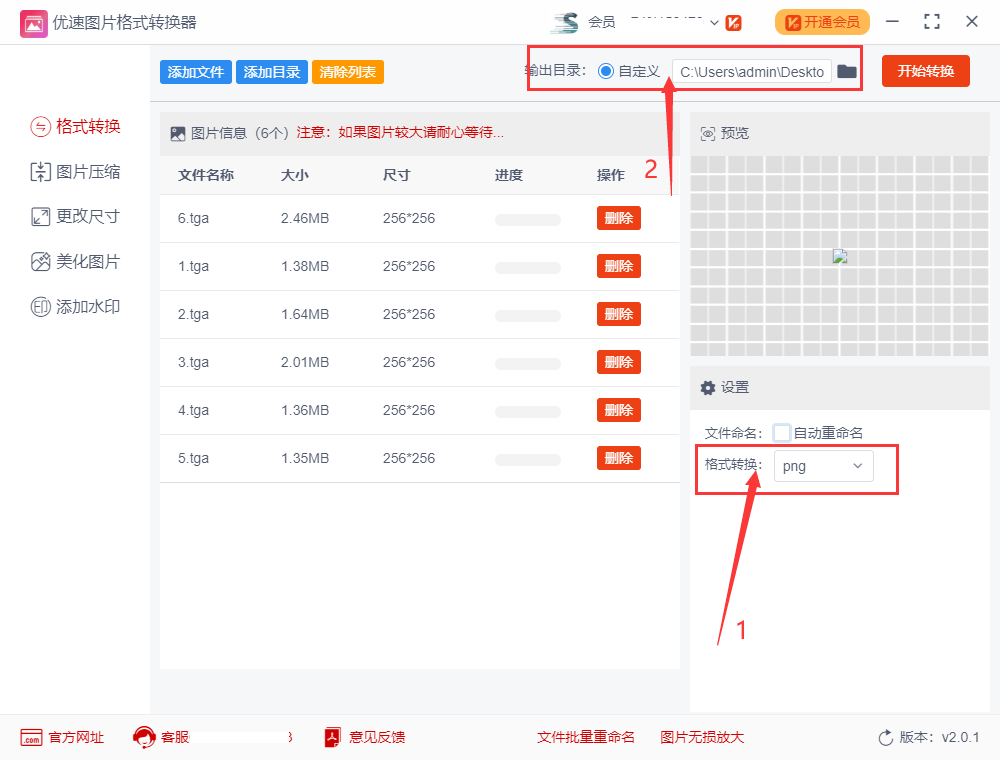Viewport: 1000px width, 760px height.
Task: Select the 美化图片 sidebar tool
Action: [70, 261]
